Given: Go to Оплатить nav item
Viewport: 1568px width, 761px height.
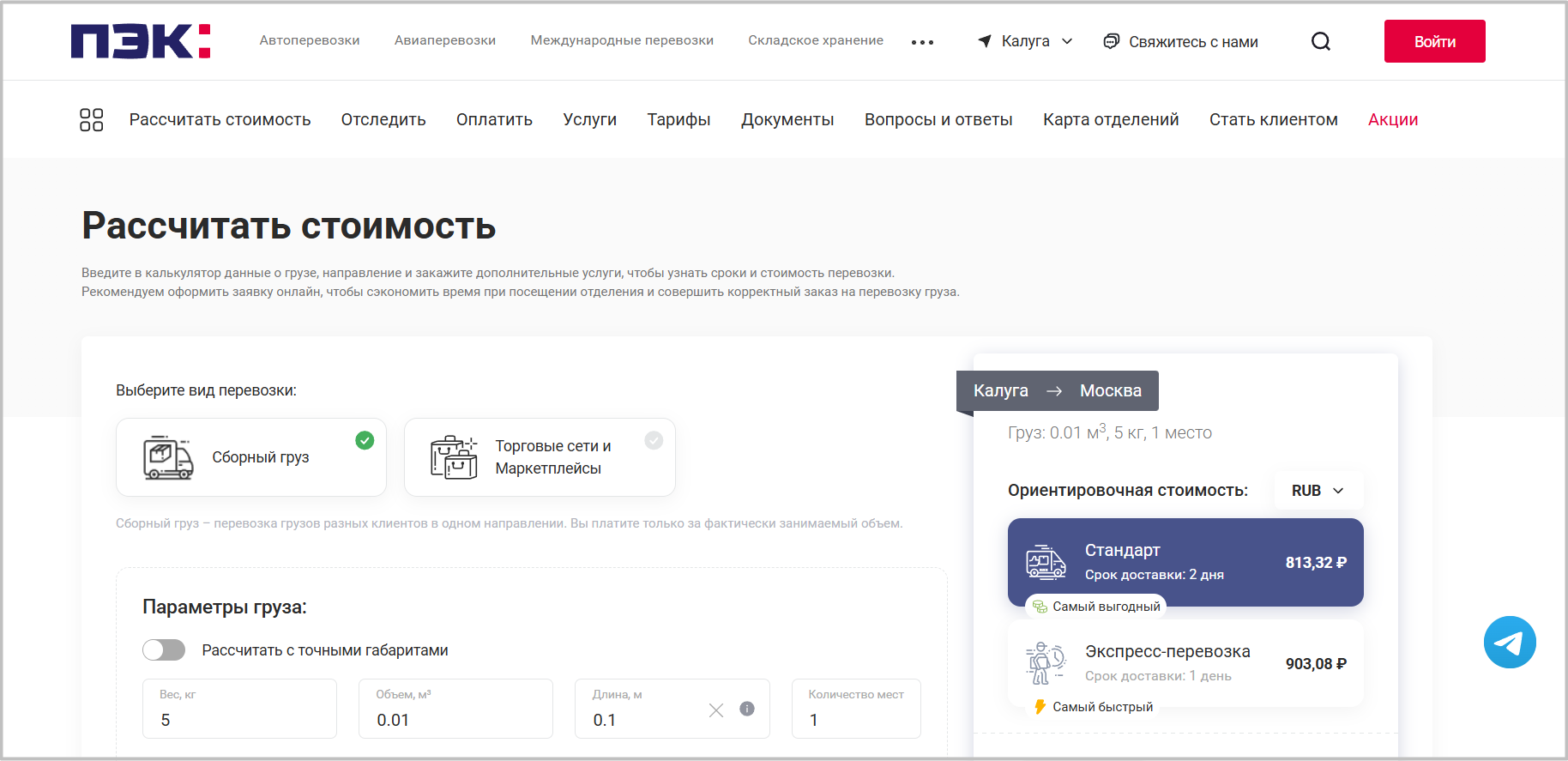Looking at the screenshot, I should [x=494, y=119].
